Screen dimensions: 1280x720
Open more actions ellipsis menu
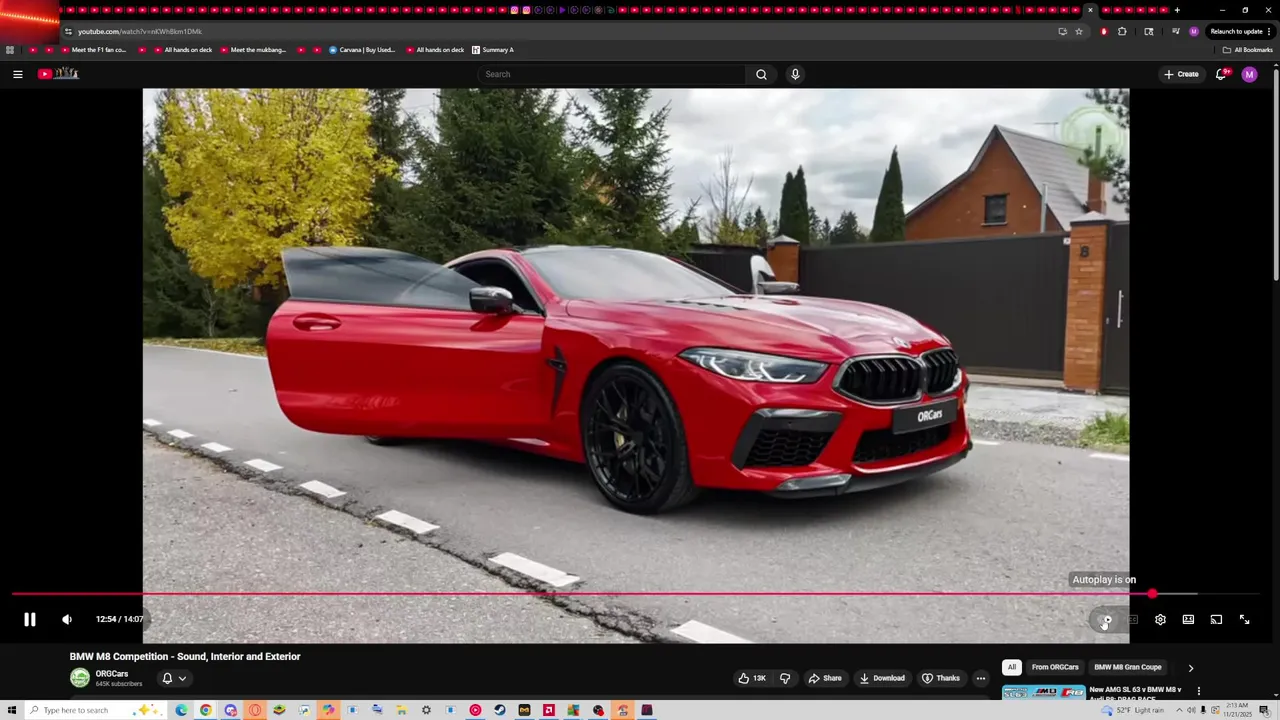coord(980,678)
